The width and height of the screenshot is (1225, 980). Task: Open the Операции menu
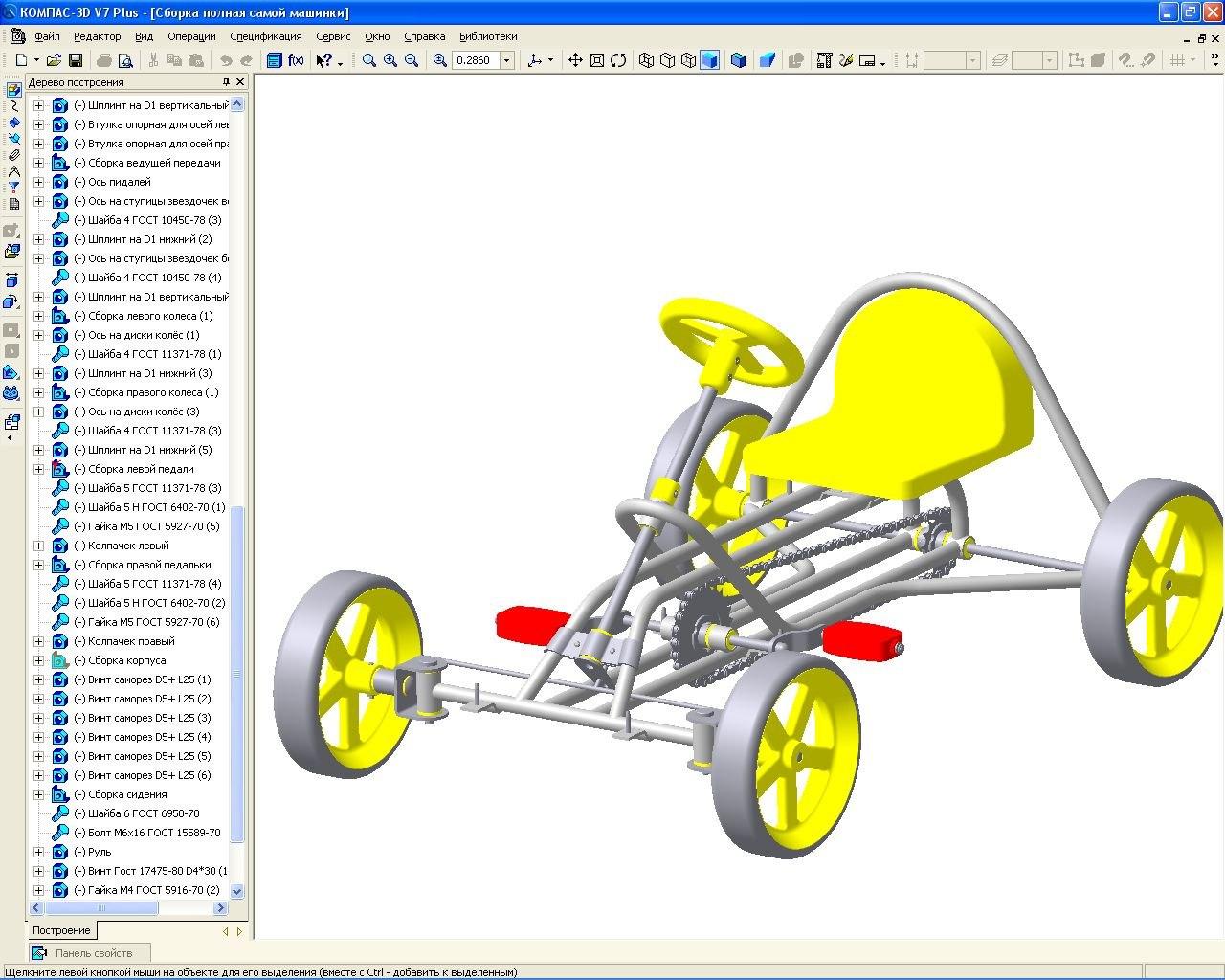click(191, 36)
